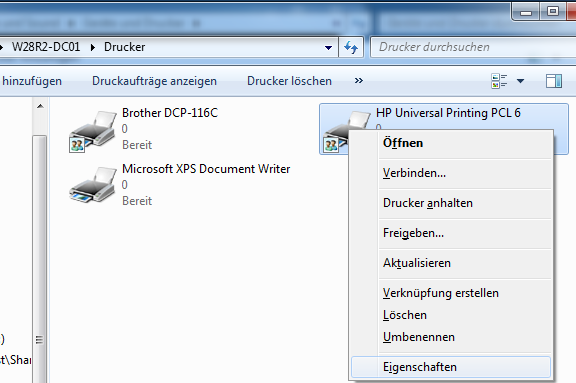This screenshot has width=576, height=383.
Task: Click Drucker löschen toolbar button
Action: tap(289, 81)
